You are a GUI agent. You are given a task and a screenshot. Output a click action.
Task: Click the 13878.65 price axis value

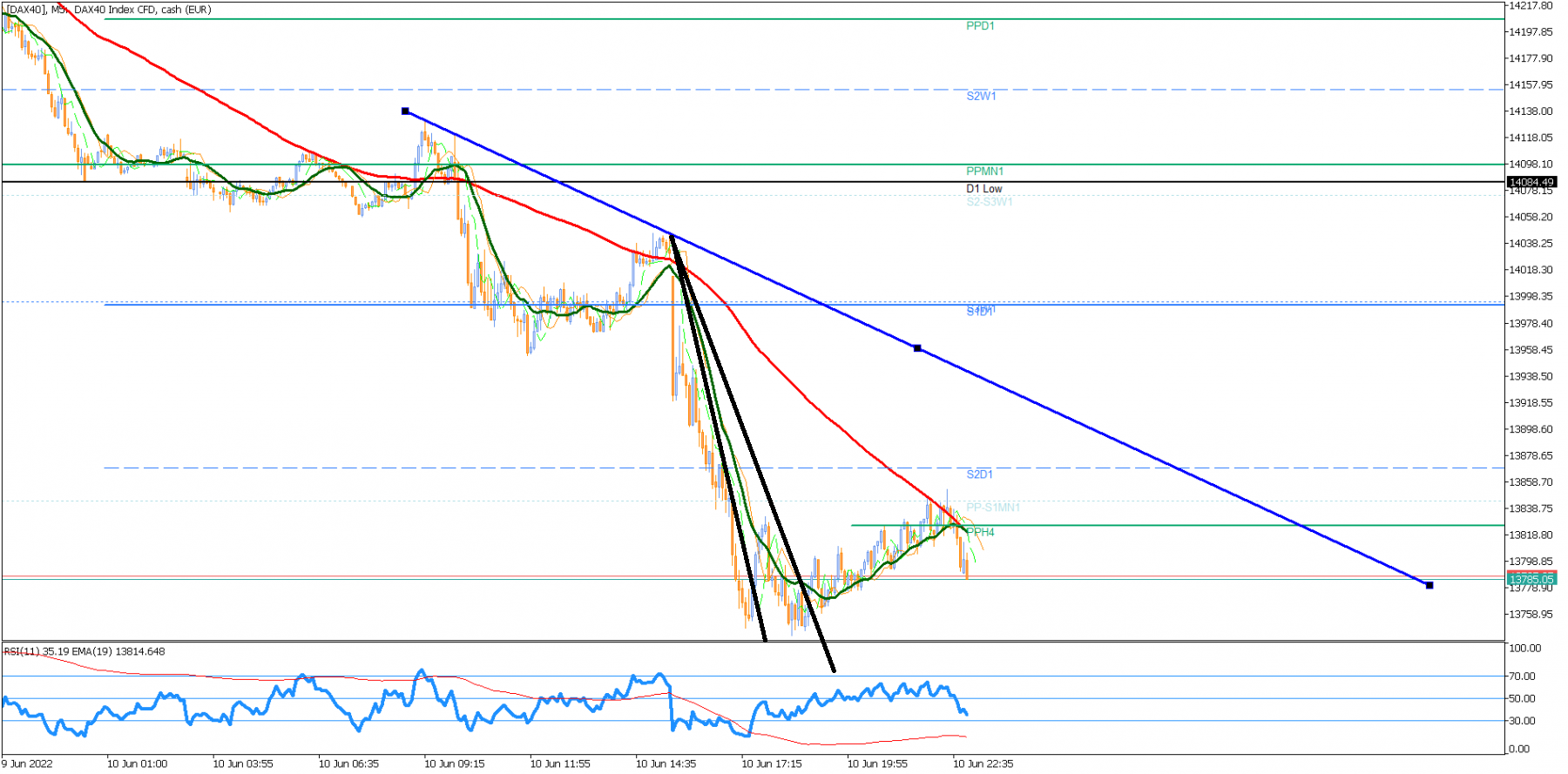[1531, 456]
